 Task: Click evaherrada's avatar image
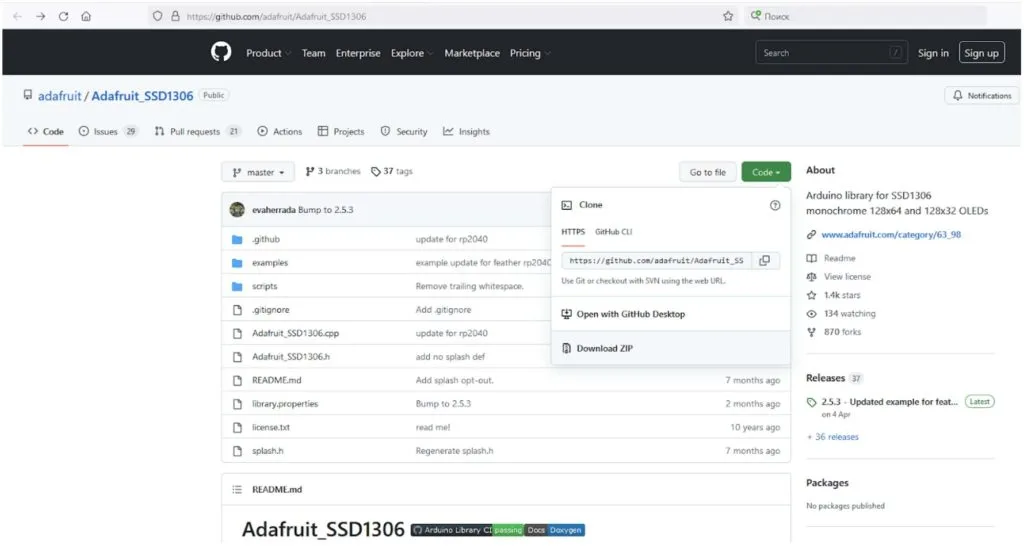[237, 210]
